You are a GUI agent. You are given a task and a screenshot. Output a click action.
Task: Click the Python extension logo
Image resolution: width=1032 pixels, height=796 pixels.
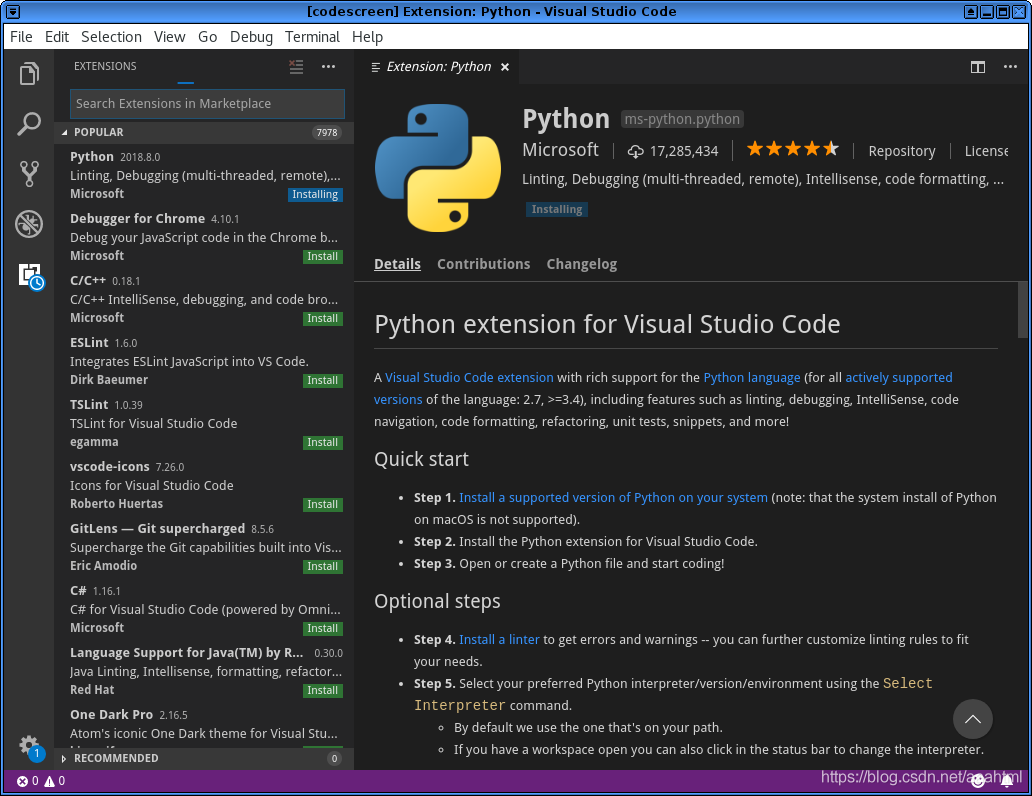[x=438, y=168]
